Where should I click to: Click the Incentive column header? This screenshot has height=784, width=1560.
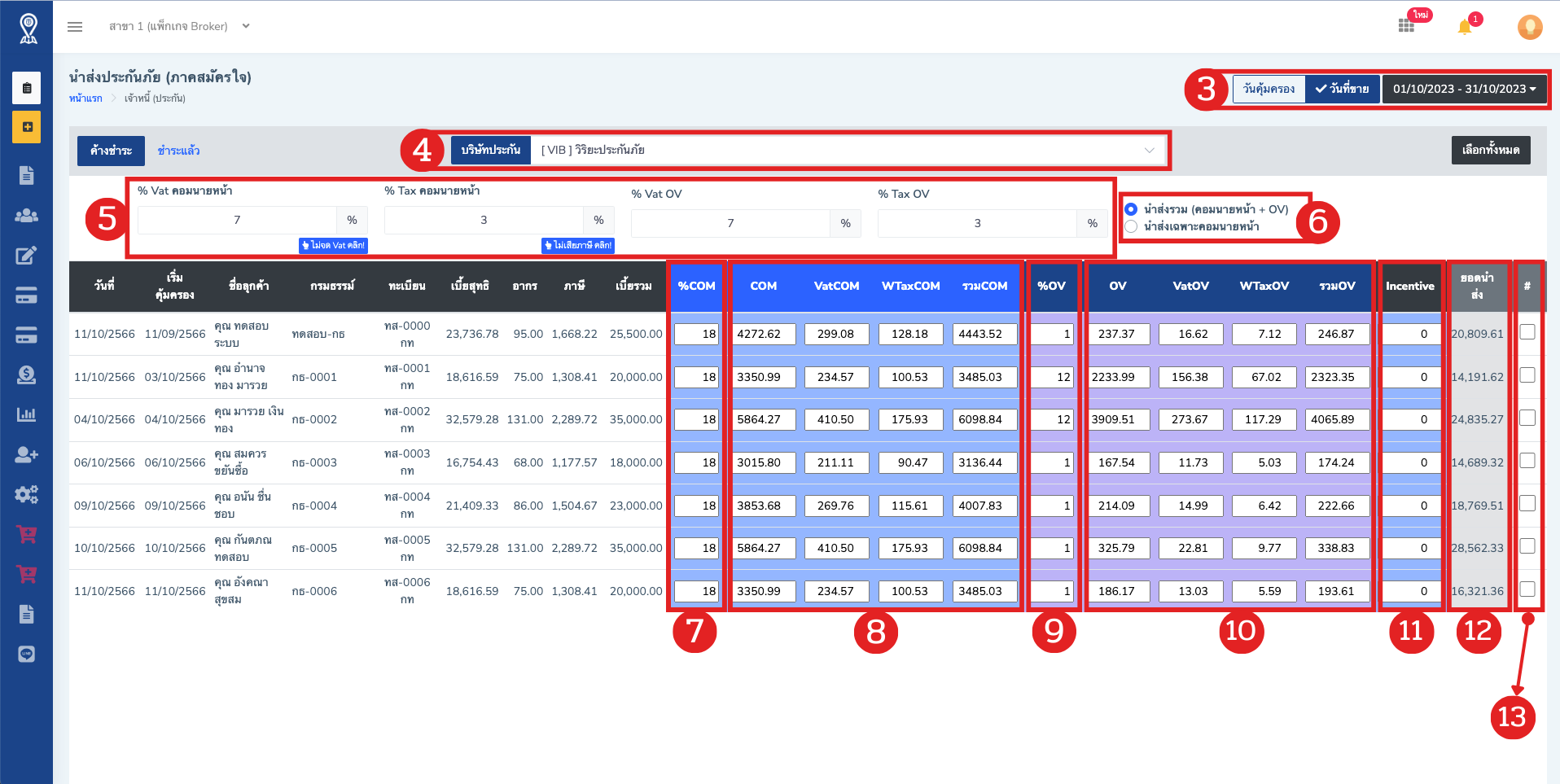(x=1410, y=286)
